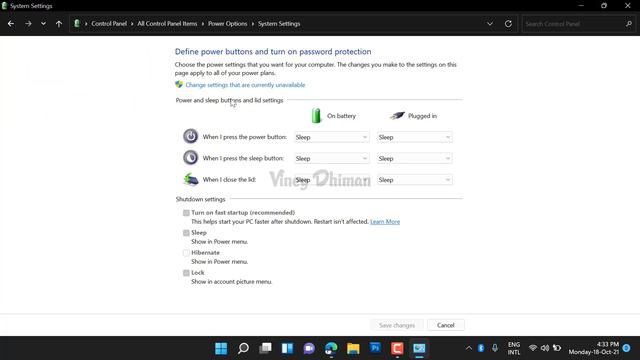Open the red Camtasia taskbar icon
The image size is (640, 360).
[397, 348]
